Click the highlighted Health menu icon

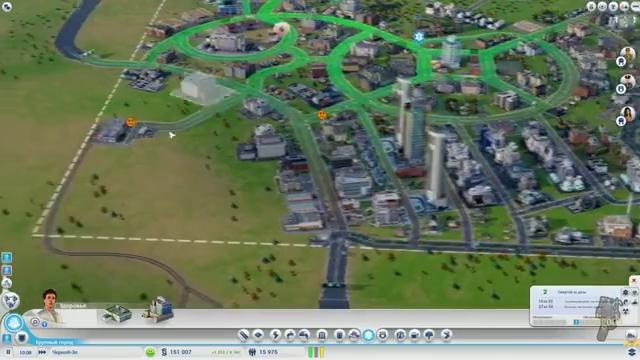[x=368, y=335]
